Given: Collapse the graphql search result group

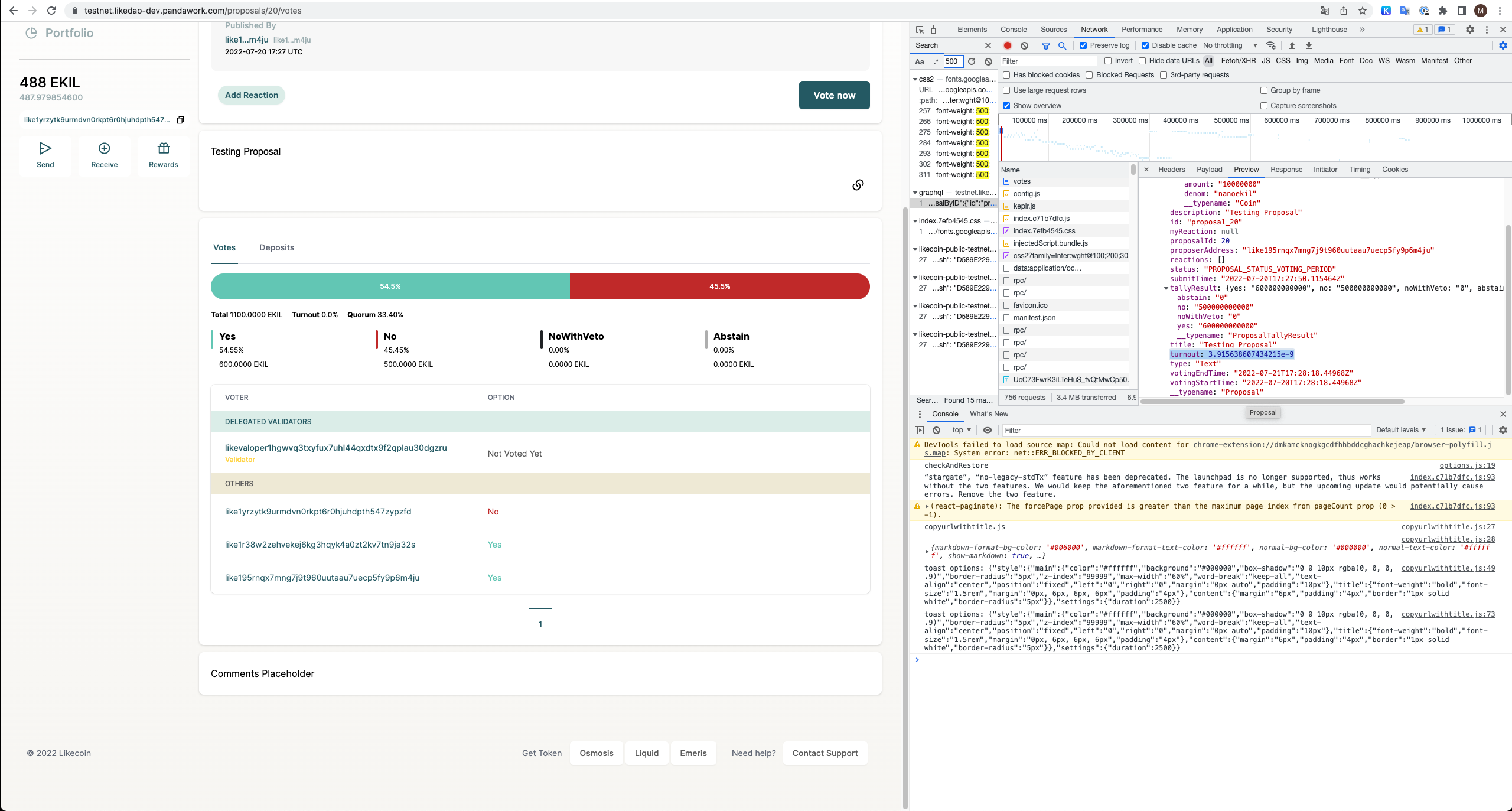Looking at the screenshot, I should 915,193.
